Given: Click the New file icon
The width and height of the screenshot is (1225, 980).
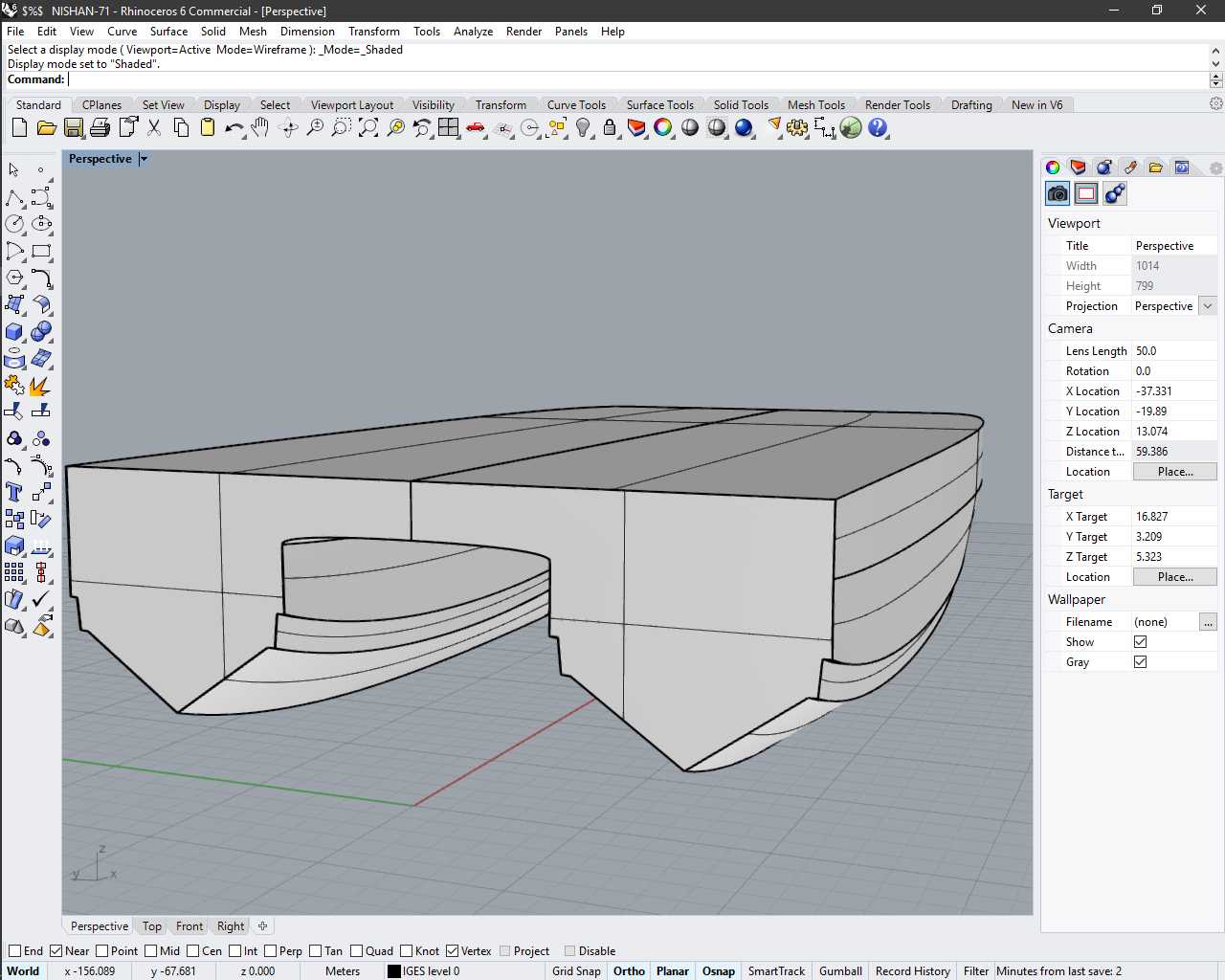Looking at the screenshot, I should coord(19,127).
